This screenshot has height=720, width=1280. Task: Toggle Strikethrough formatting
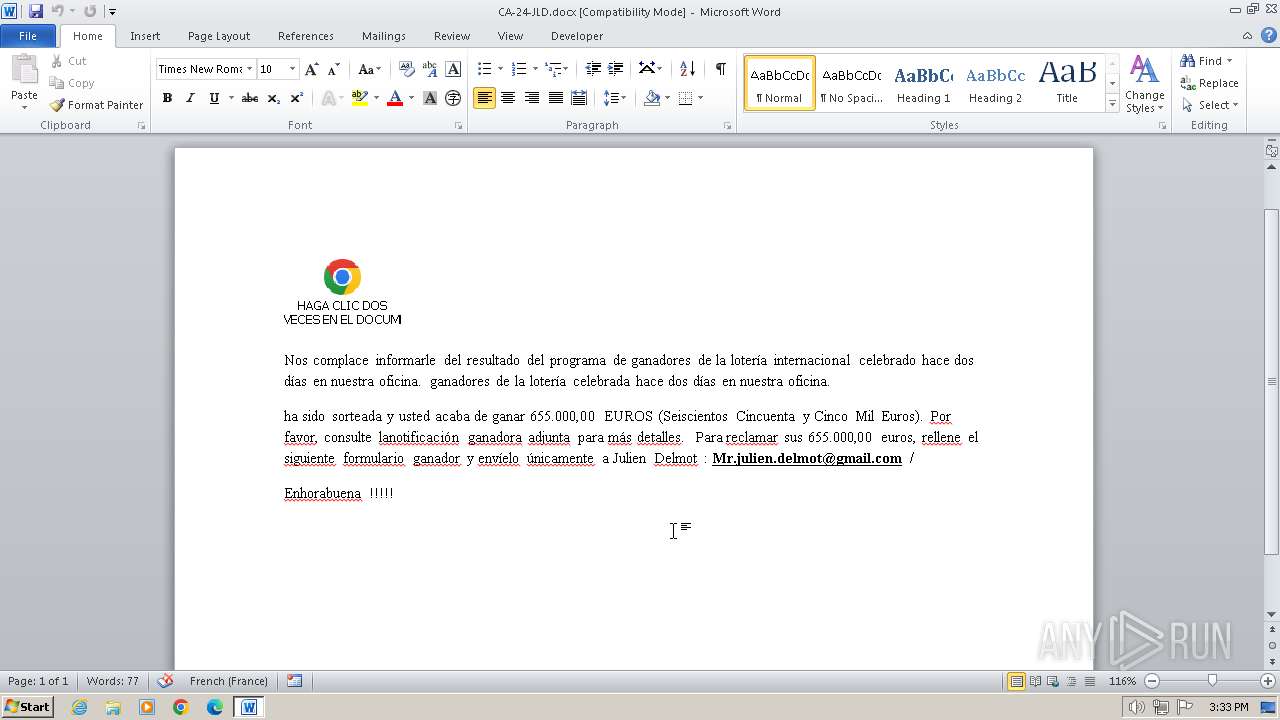250,98
